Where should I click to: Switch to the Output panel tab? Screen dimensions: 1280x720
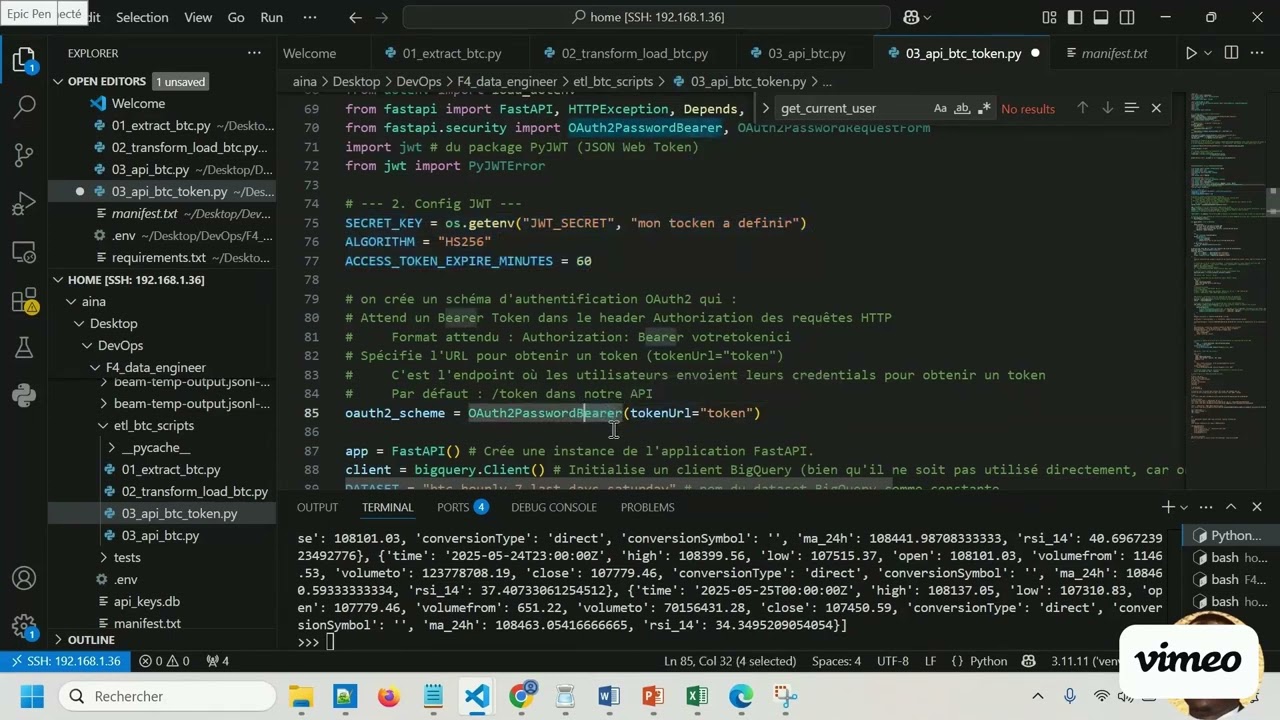tap(317, 507)
